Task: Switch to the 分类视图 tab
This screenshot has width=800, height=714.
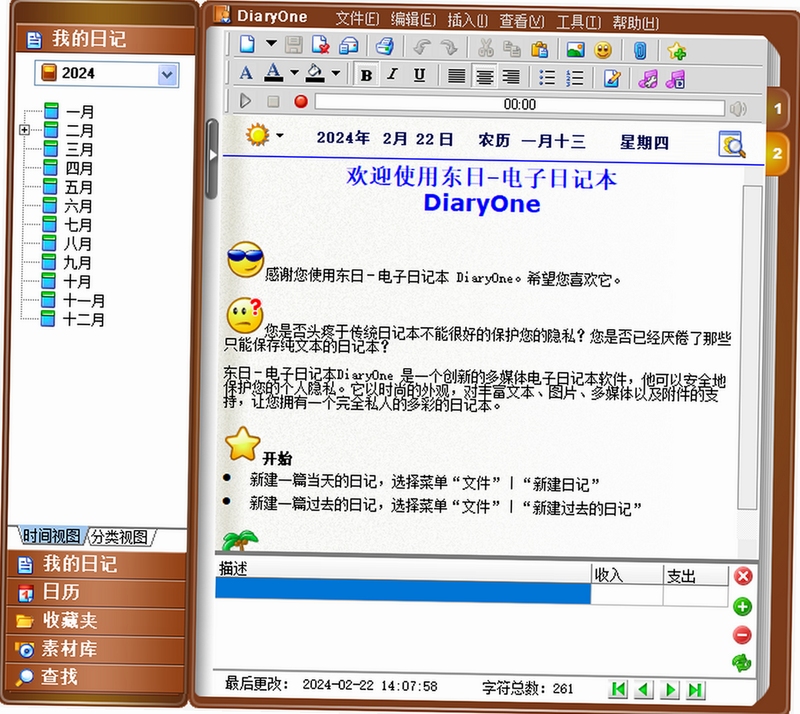Action: [119, 537]
